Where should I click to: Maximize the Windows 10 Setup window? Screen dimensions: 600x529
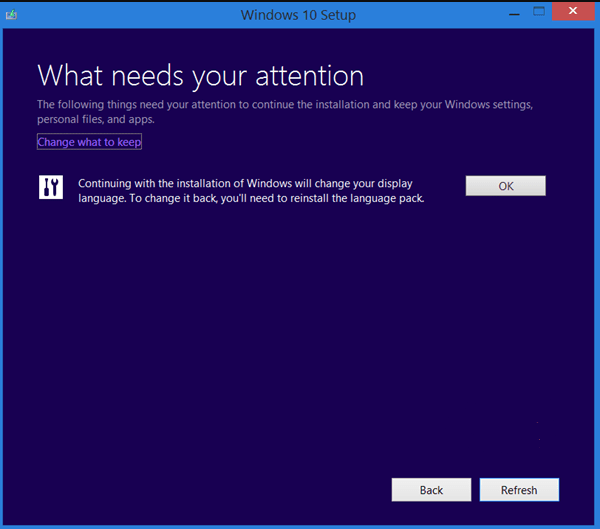click(539, 12)
